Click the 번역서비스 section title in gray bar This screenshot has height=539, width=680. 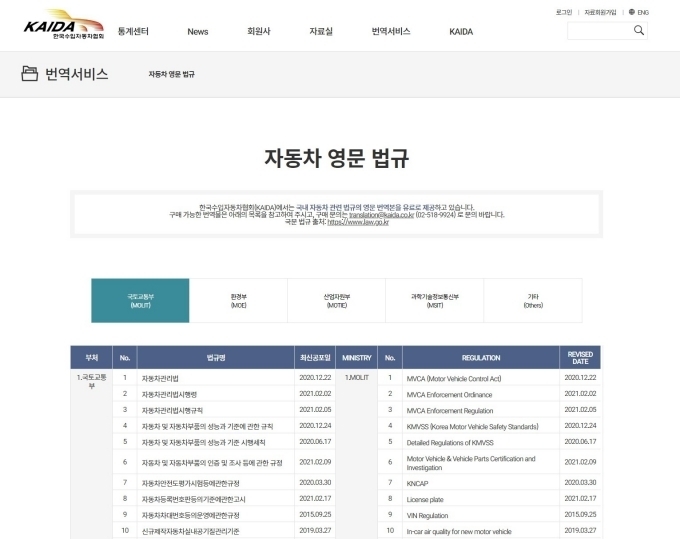click(x=77, y=74)
